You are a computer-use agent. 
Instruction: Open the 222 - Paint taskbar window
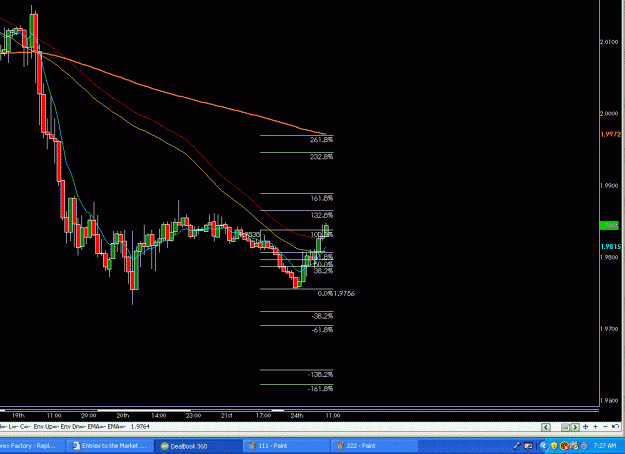(374, 446)
